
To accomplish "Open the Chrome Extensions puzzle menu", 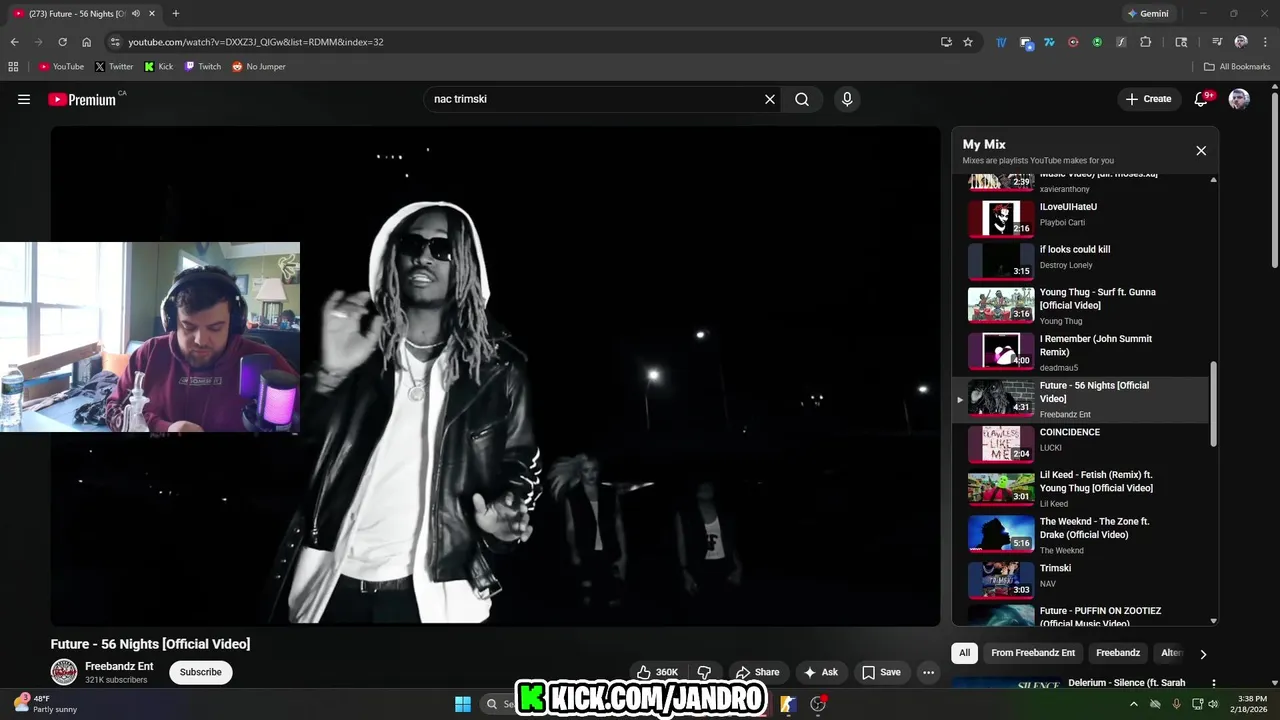I will [1146, 42].
